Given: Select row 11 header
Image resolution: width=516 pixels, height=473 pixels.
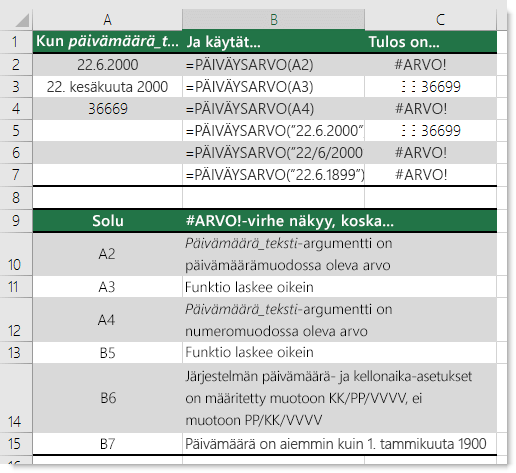Looking at the screenshot, I should (x=16, y=287).
